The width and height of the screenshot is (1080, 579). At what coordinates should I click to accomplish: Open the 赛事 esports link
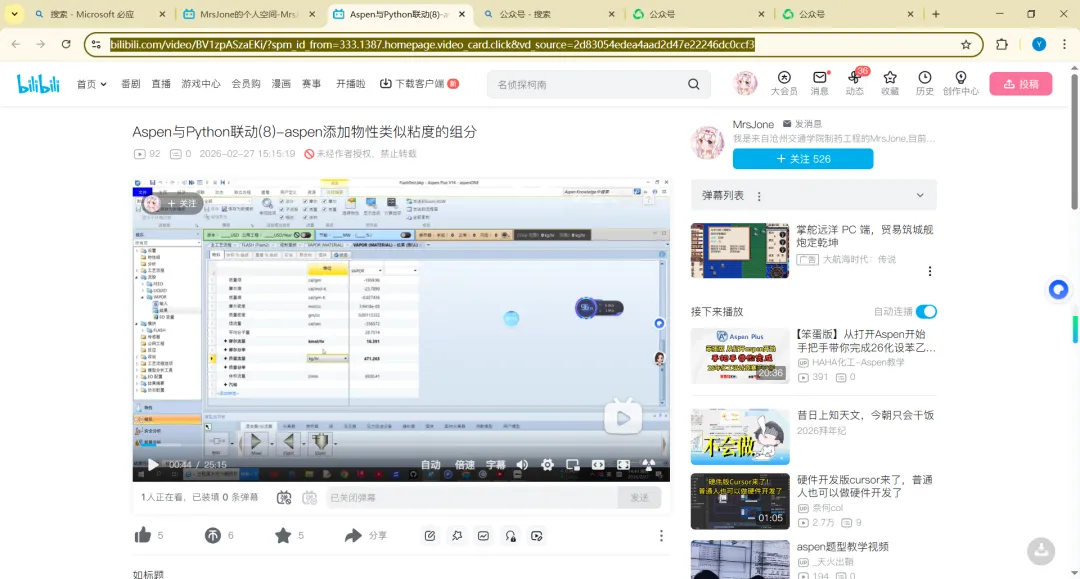pyautogui.click(x=311, y=84)
